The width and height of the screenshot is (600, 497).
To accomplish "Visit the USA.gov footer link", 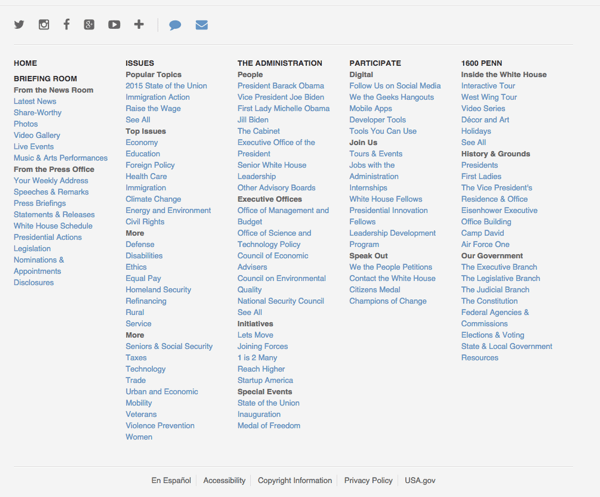I will (x=420, y=480).
